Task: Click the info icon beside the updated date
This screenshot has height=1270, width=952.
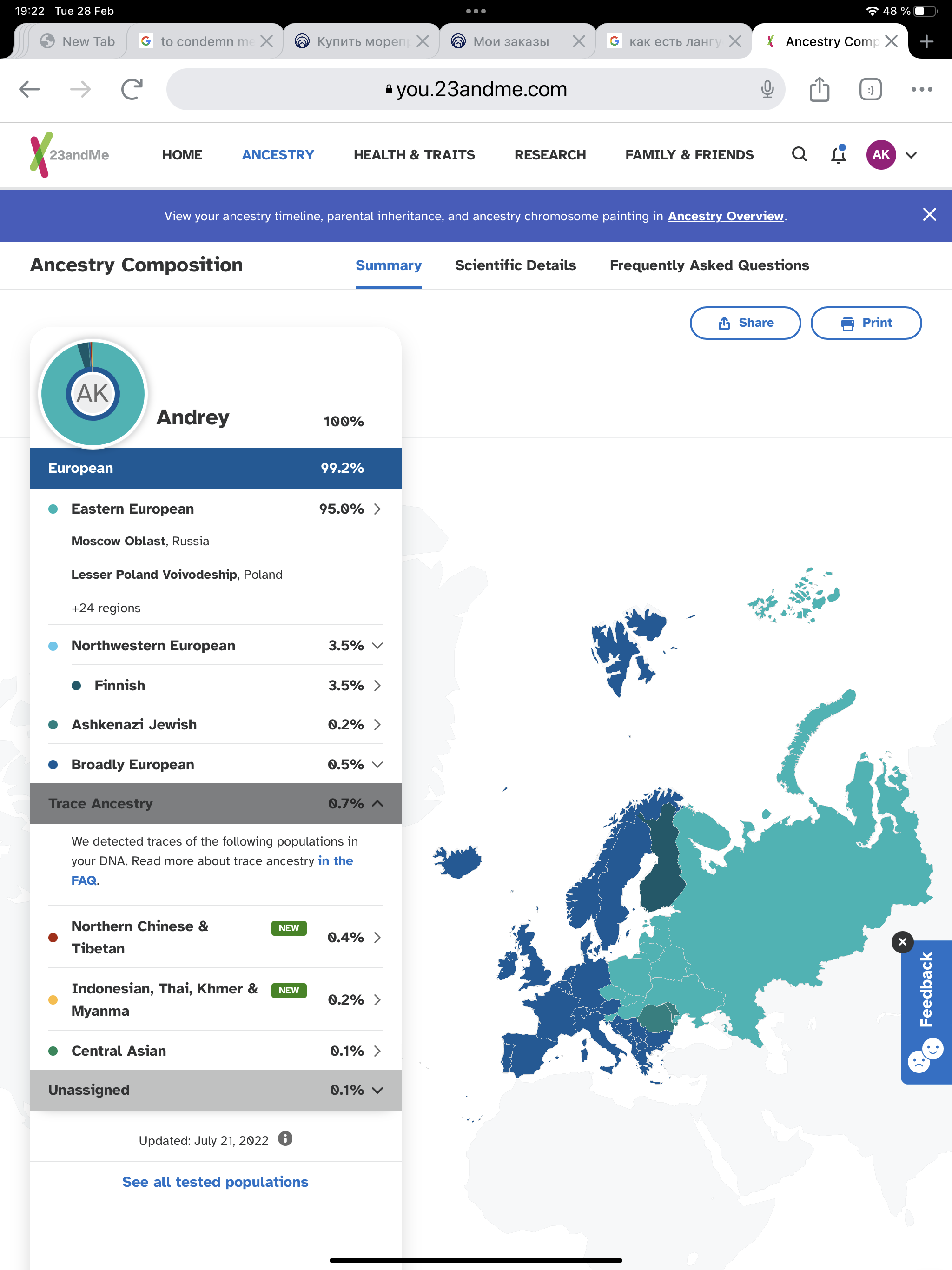Action: point(285,1138)
